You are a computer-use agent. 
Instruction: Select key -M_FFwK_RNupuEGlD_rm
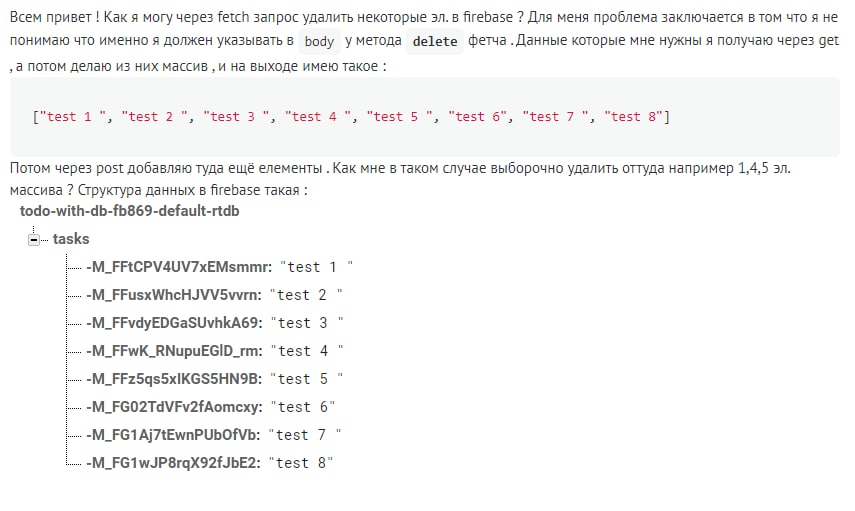pos(174,351)
